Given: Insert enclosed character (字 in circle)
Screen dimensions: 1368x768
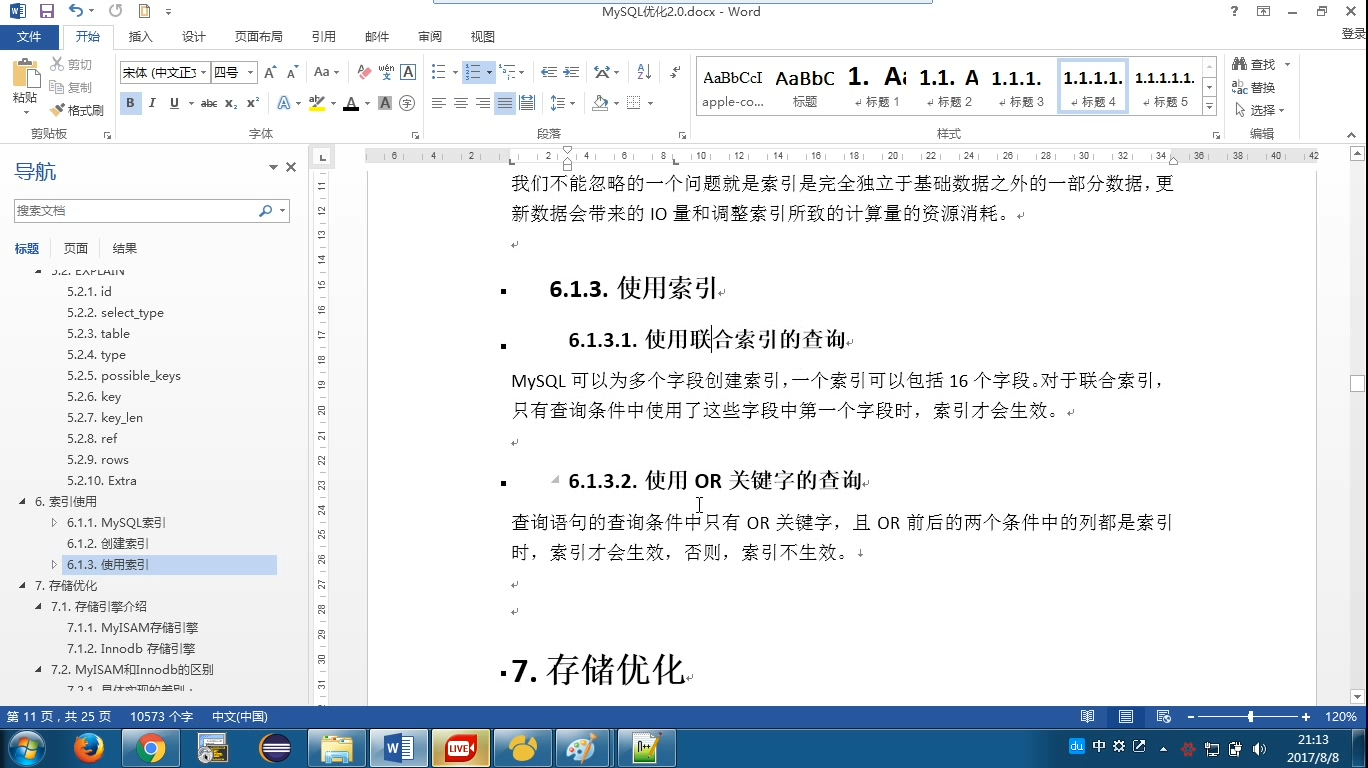Looking at the screenshot, I should (x=407, y=103).
